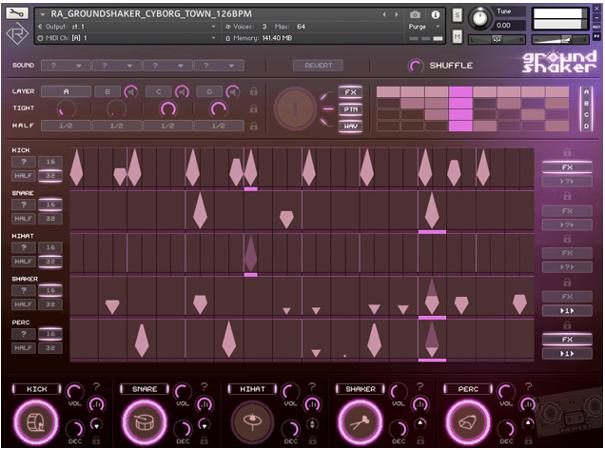Toggle the HALF button in Snare row
Image resolution: width=605 pixels, height=450 pixels.
click(x=22, y=218)
